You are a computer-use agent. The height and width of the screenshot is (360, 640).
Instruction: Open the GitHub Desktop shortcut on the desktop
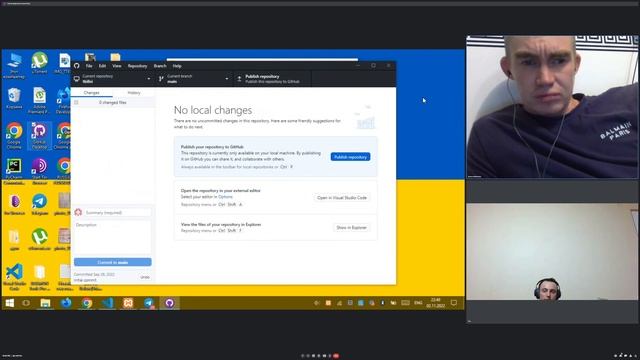(39, 136)
